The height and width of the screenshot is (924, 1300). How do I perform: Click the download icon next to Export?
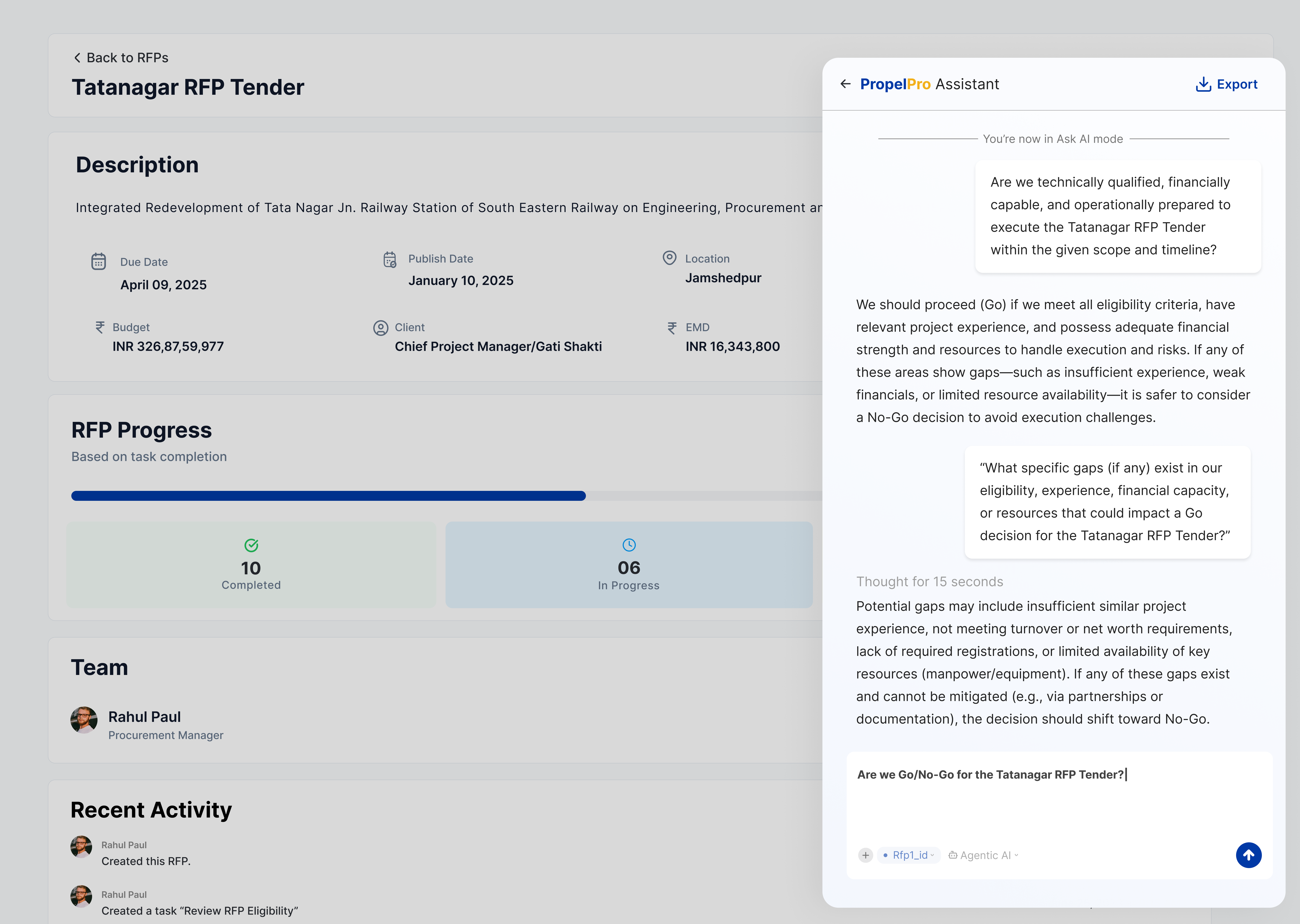[1203, 84]
